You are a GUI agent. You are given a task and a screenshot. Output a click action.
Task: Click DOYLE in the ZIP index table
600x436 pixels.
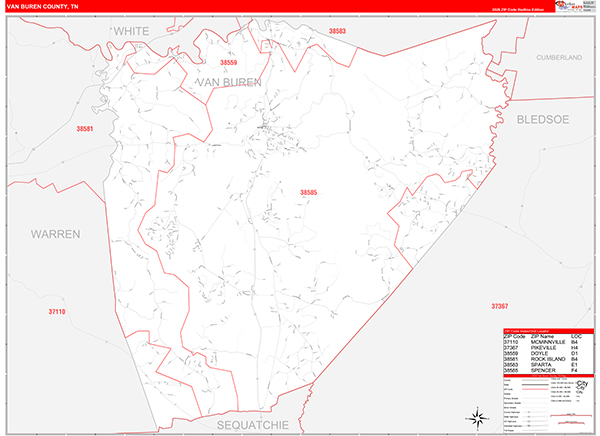pyautogui.click(x=539, y=353)
